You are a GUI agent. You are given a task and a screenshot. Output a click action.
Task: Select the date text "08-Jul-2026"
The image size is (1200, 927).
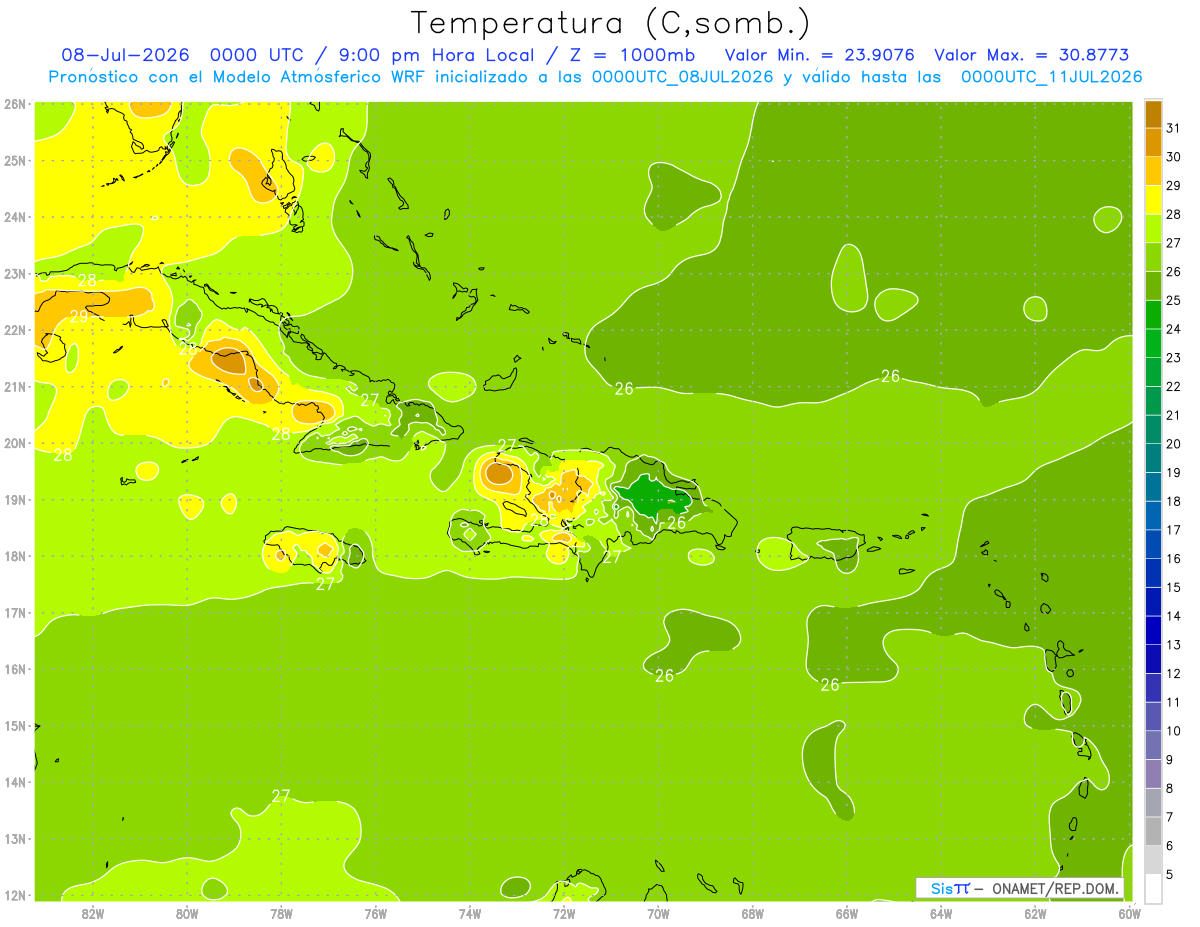pos(127,55)
